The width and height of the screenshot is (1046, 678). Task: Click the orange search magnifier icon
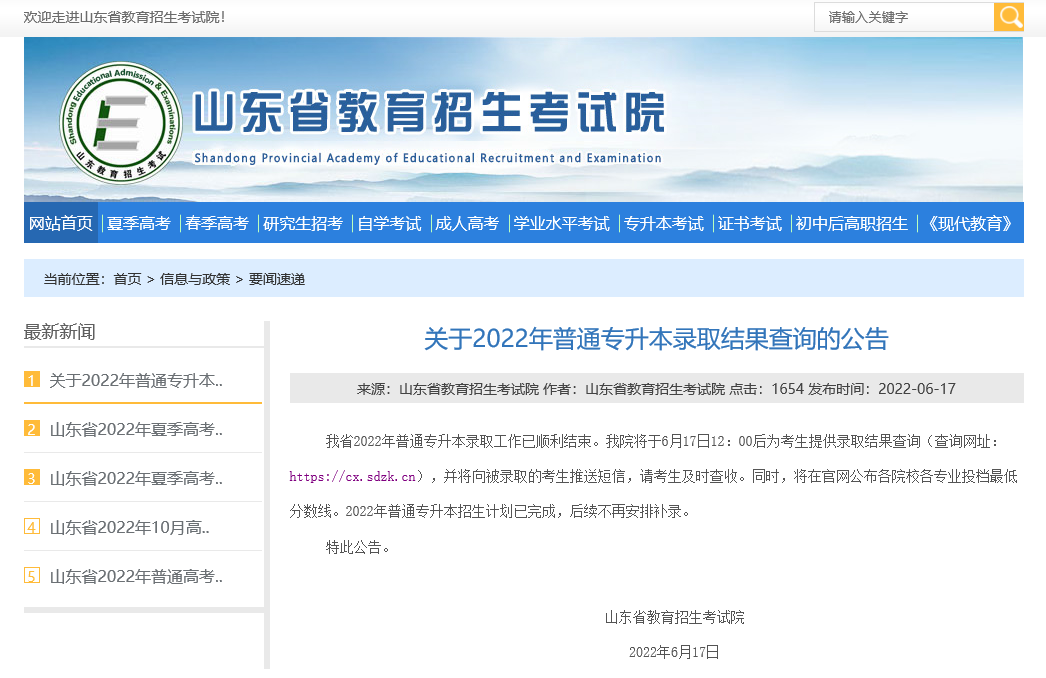point(1008,17)
